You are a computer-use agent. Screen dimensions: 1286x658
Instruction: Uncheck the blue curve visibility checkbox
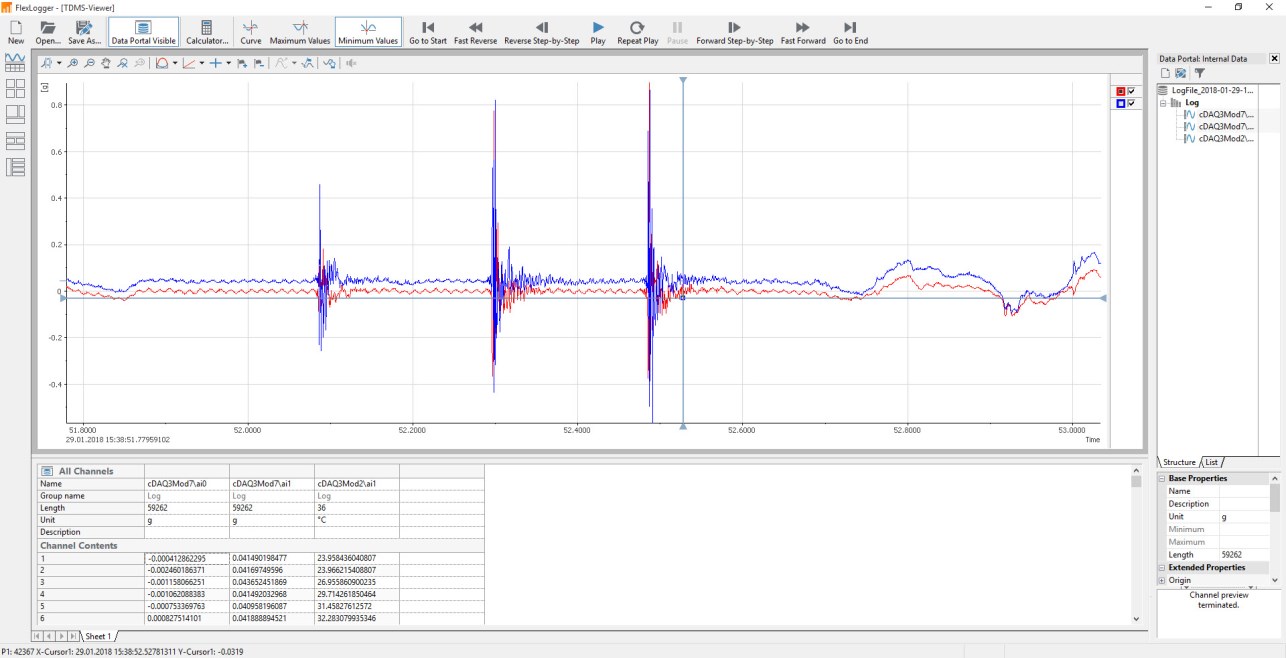(x=1131, y=103)
